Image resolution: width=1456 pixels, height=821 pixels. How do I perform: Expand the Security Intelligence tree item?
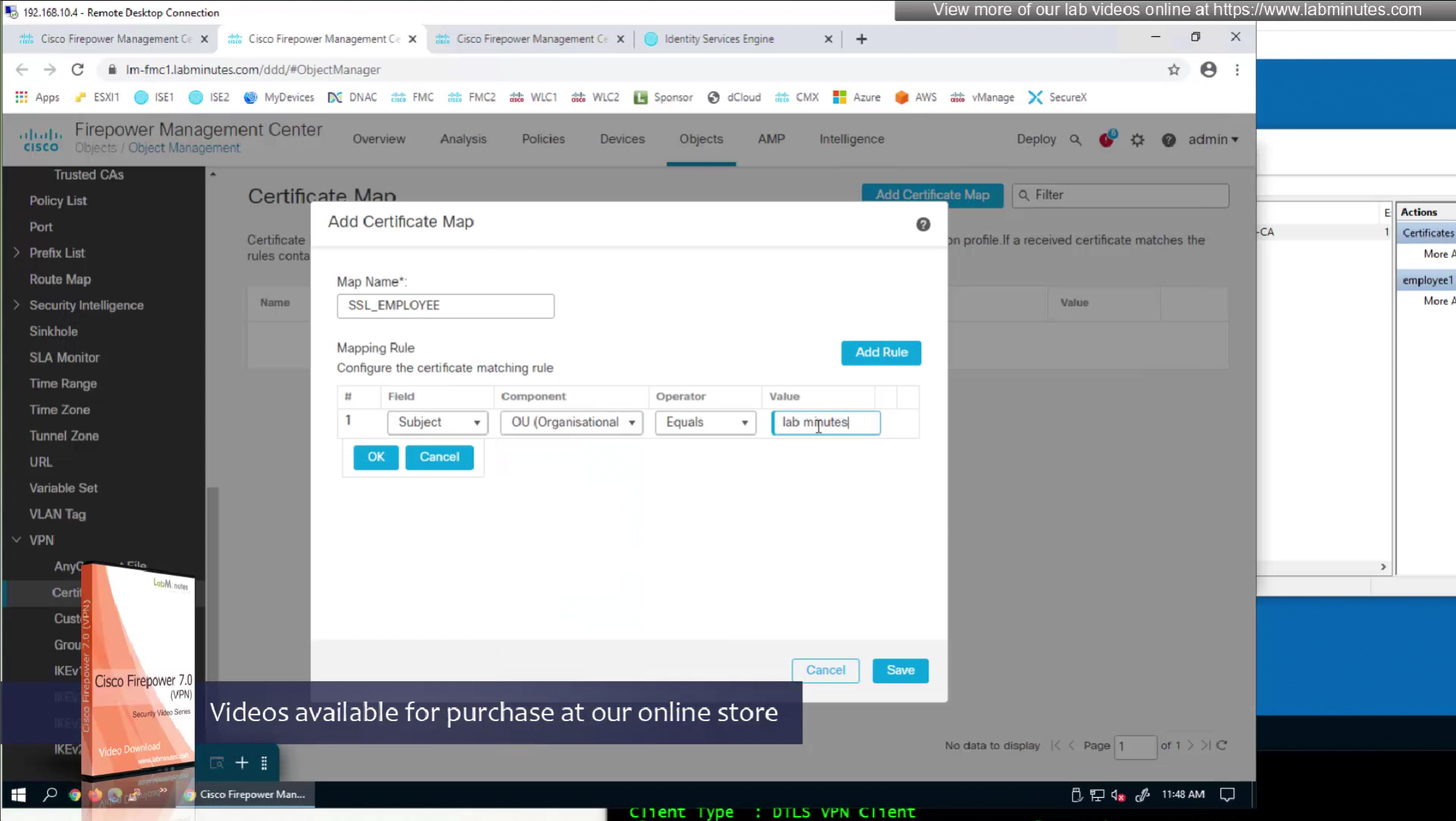(x=17, y=305)
